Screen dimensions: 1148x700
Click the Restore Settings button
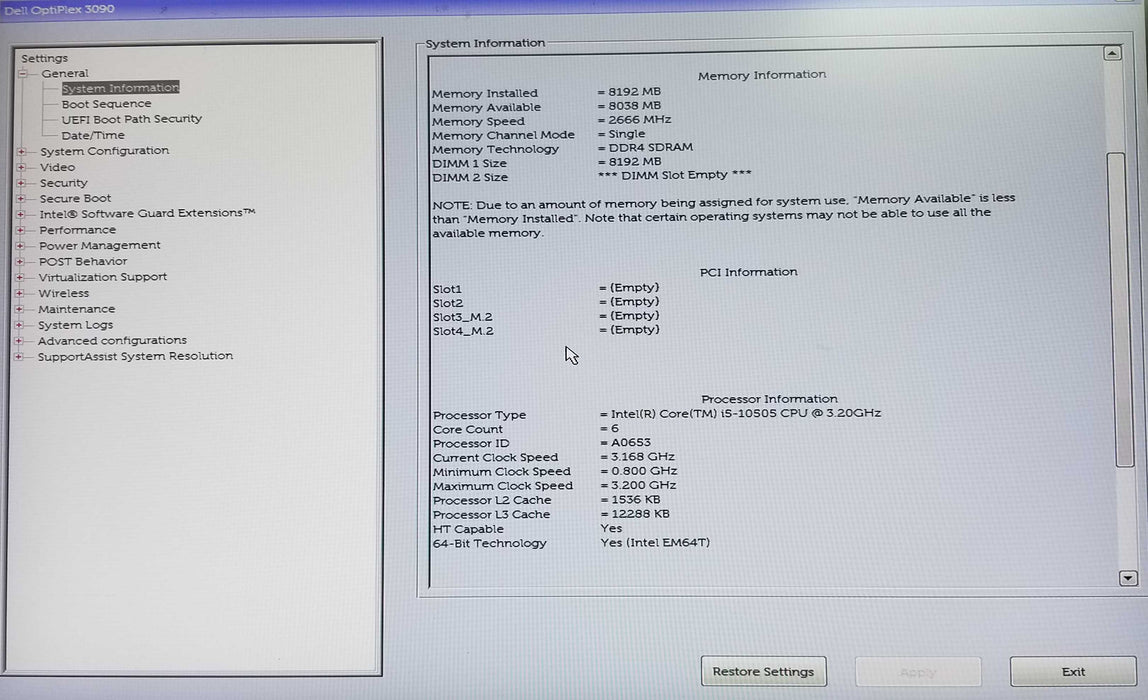[x=763, y=671]
